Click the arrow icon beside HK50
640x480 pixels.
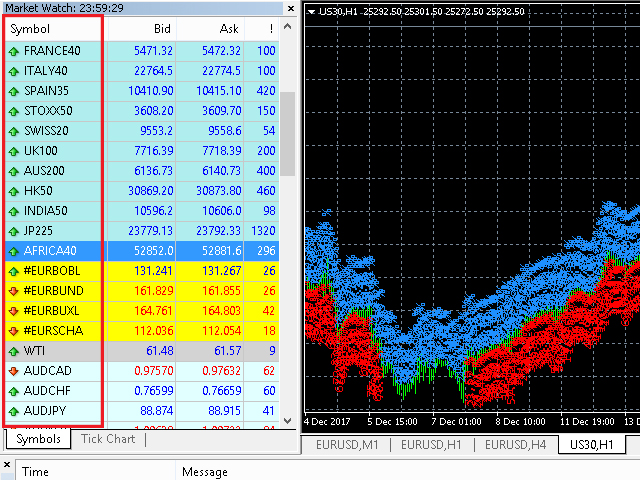click(x=14, y=191)
